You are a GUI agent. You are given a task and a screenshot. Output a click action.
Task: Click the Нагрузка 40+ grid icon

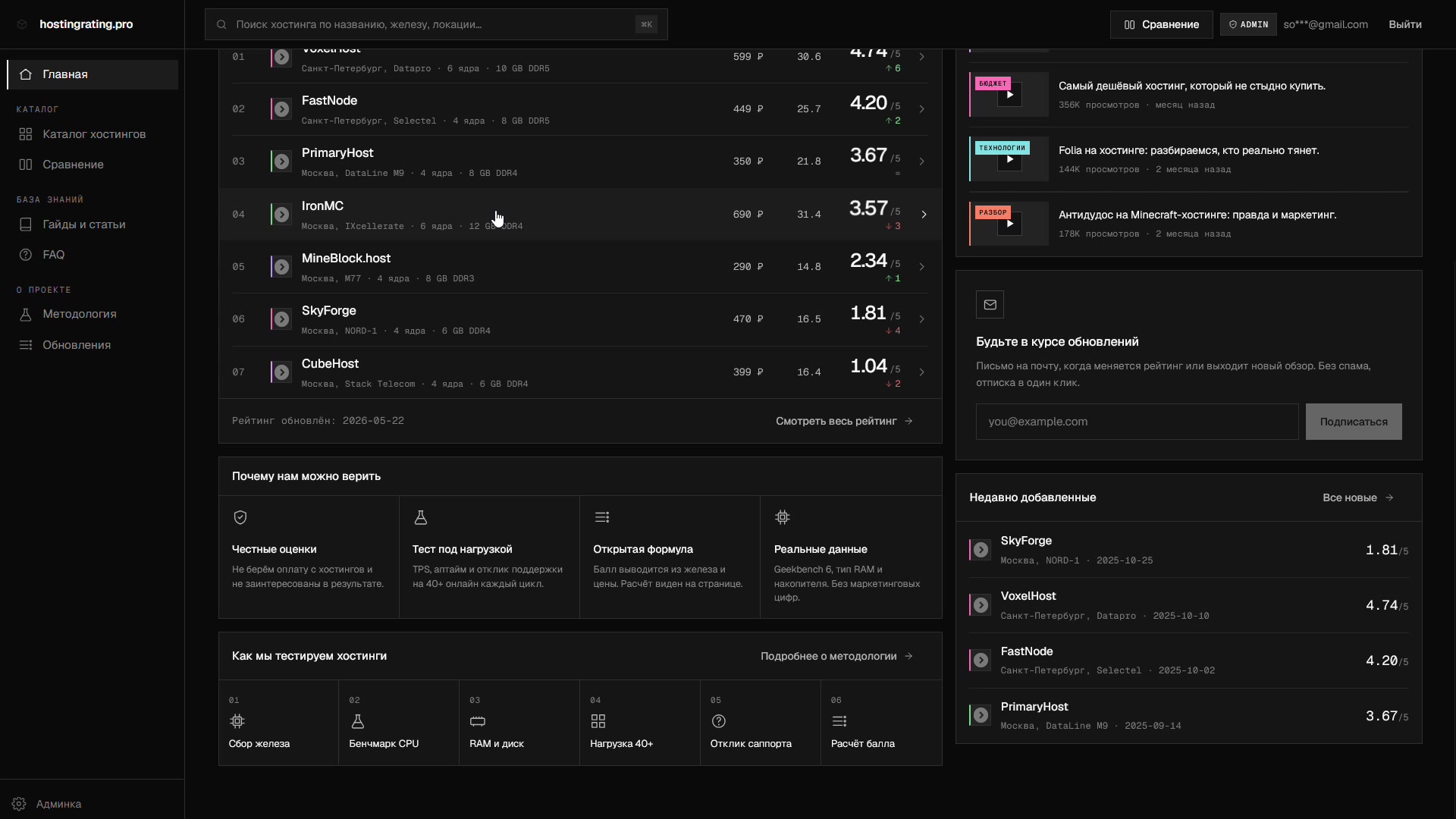(598, 721)
